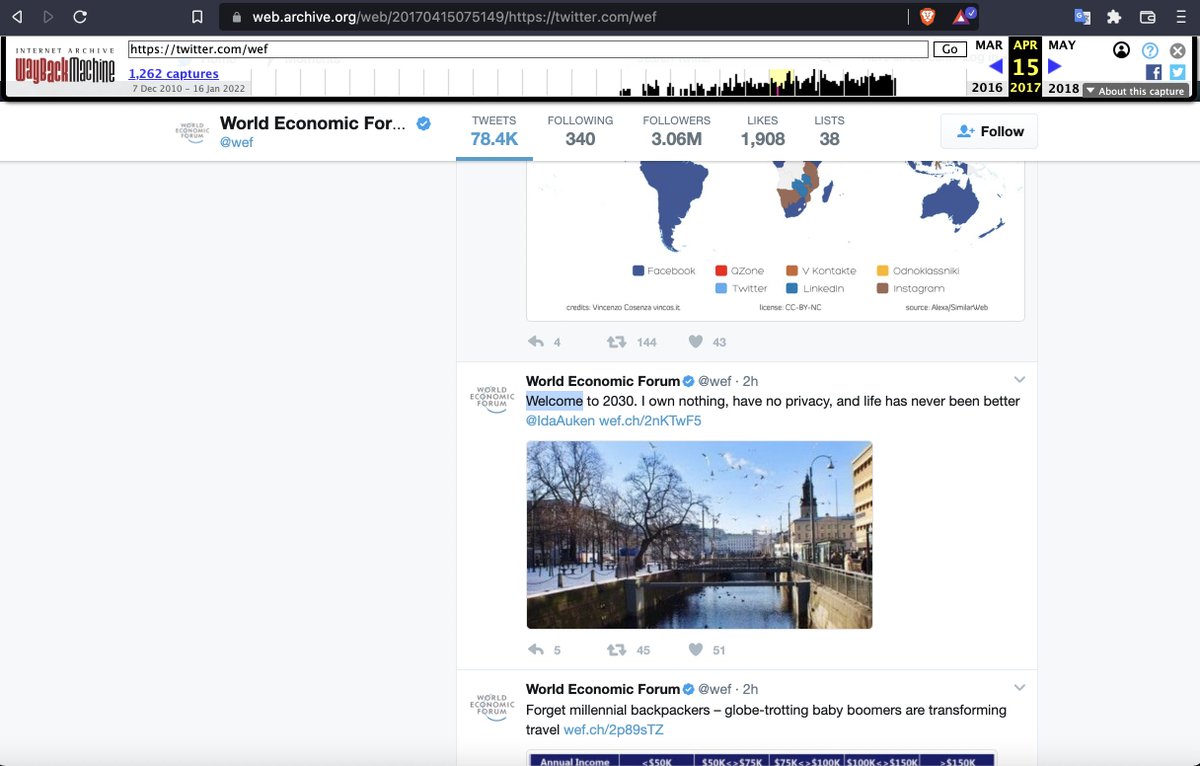
Task: Jump to year 2016 captures
Action: (987, 88)
